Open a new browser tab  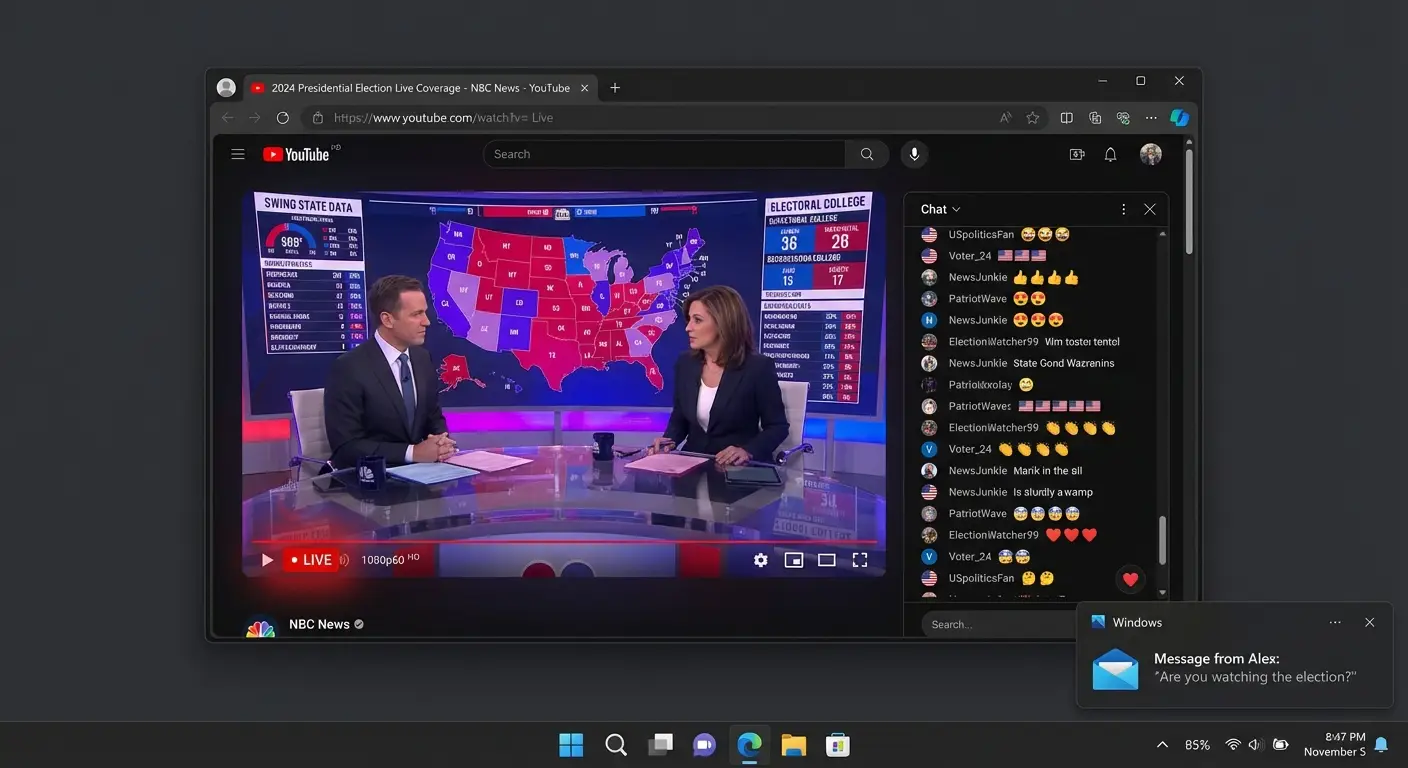(615, 88)
